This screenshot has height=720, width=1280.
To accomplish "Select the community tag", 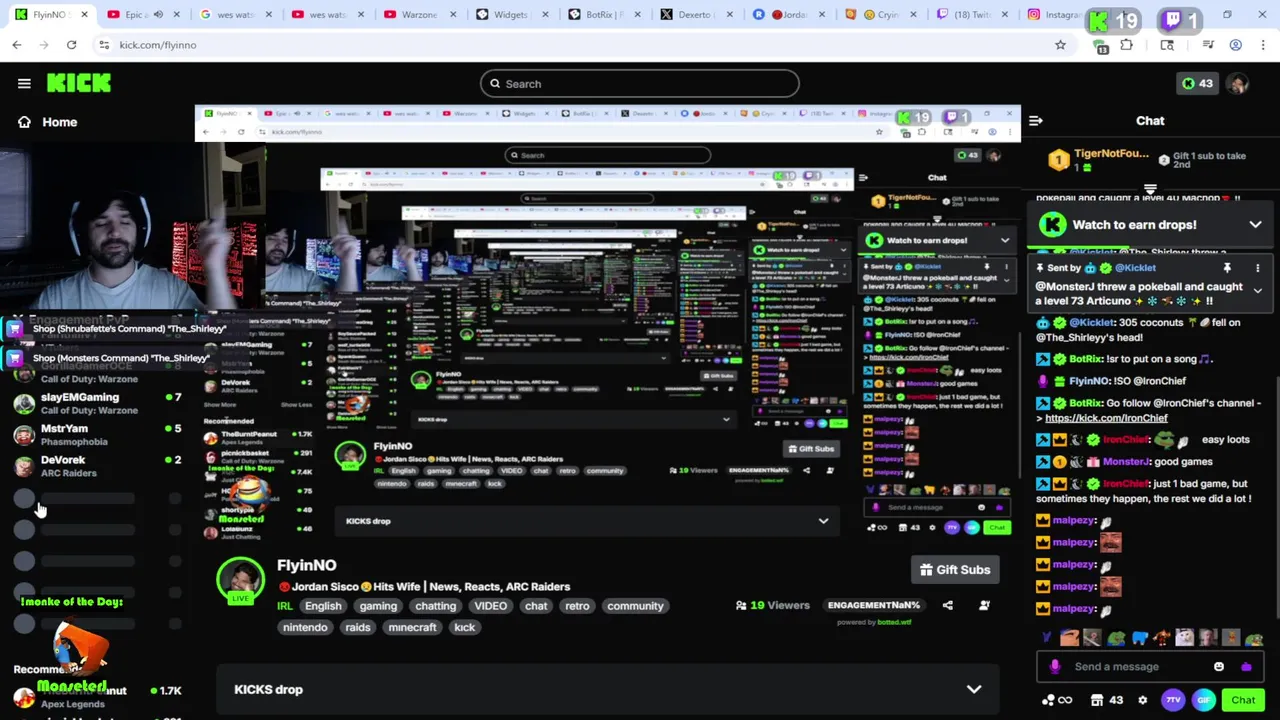I will coord(635,606).
